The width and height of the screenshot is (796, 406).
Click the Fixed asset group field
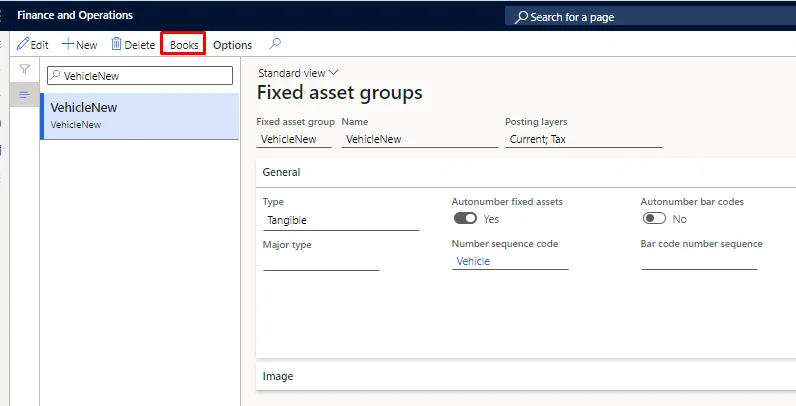294,139
